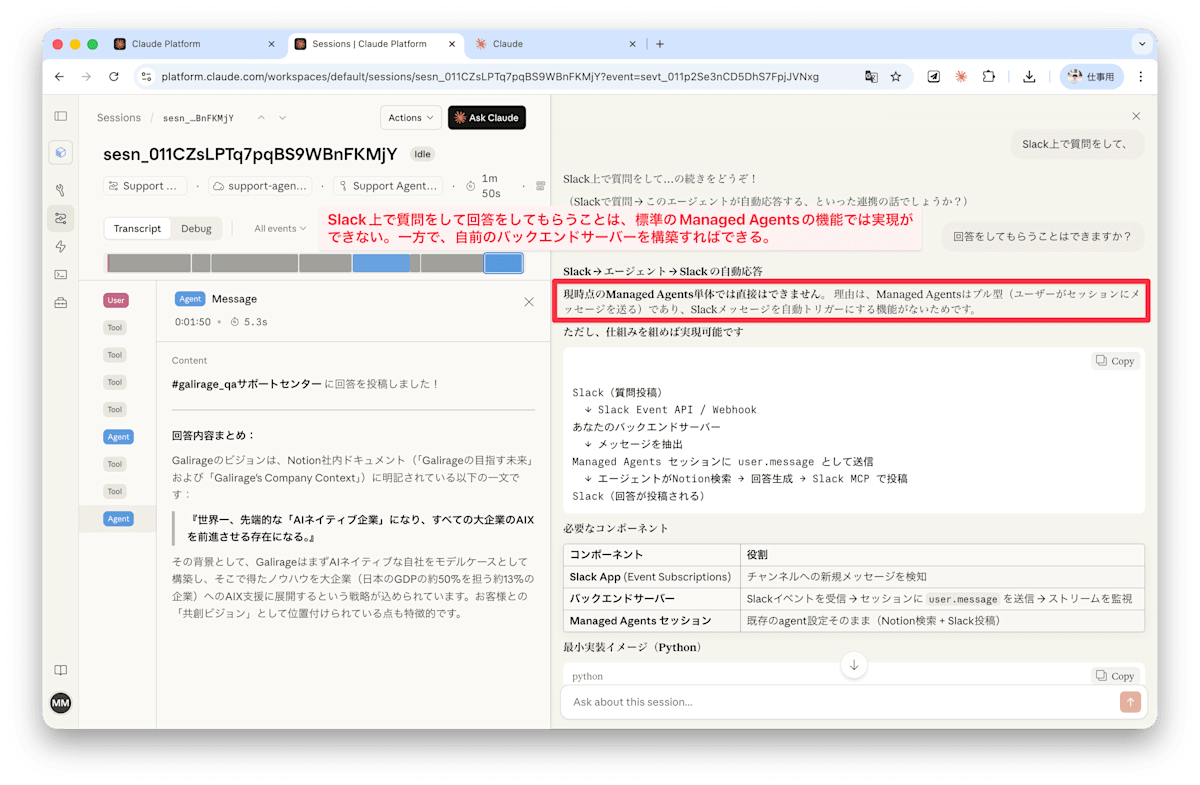Switch to the Claude Platform tab
This screenshot has width=1200, height=785.
click(x=195, y=44)
